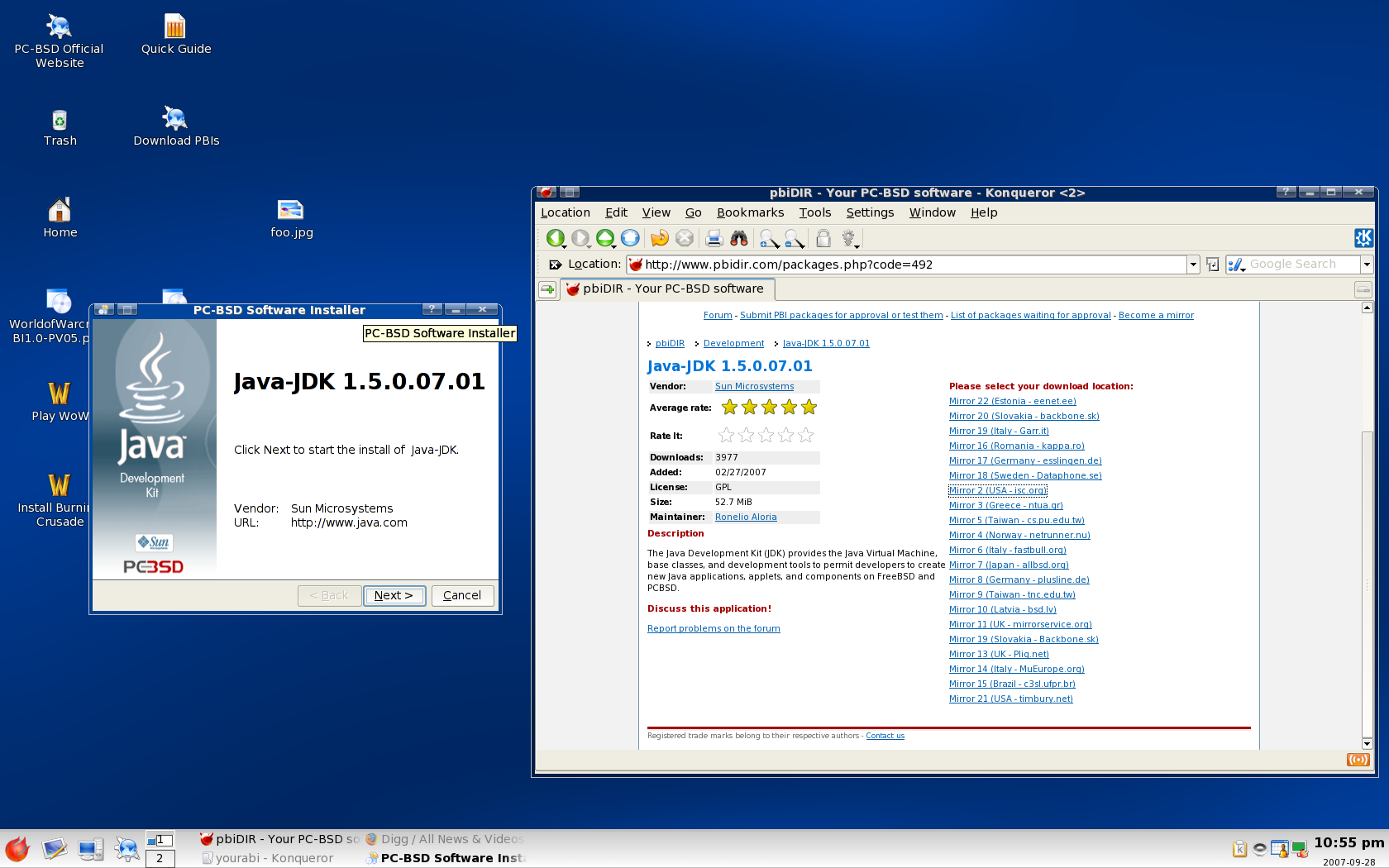Viewport: 1389px width, 868px height.
Task: Open Find with the binoculars icon
Action: [739, 238]
